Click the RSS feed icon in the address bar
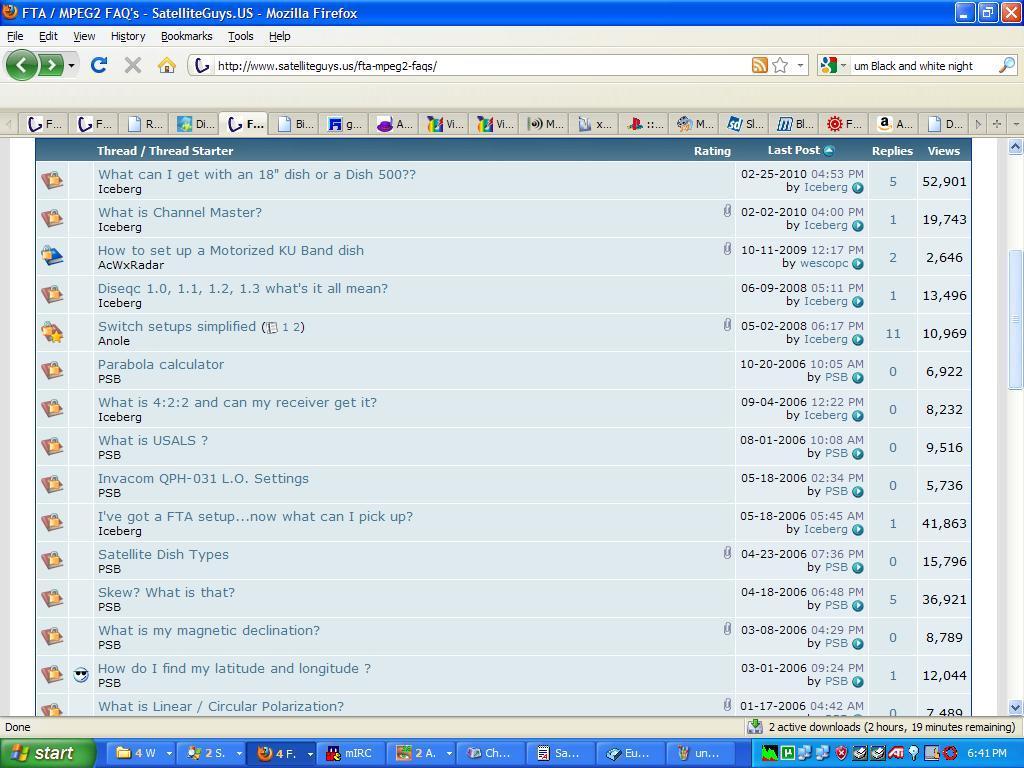 click(760, 65)
